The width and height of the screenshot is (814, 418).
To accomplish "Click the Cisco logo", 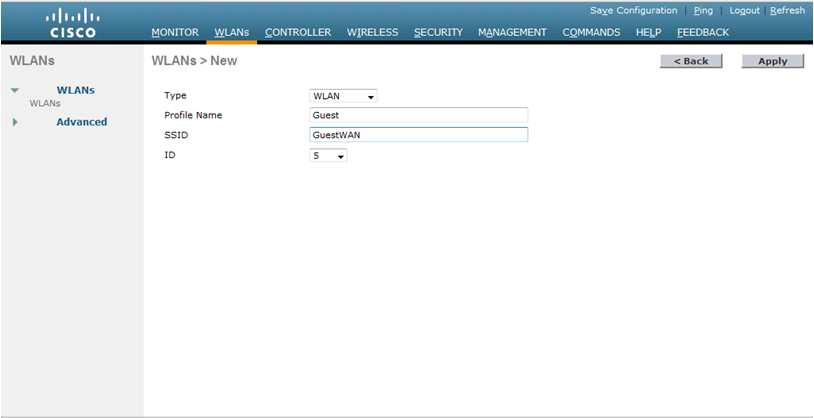I will (72, 23).
